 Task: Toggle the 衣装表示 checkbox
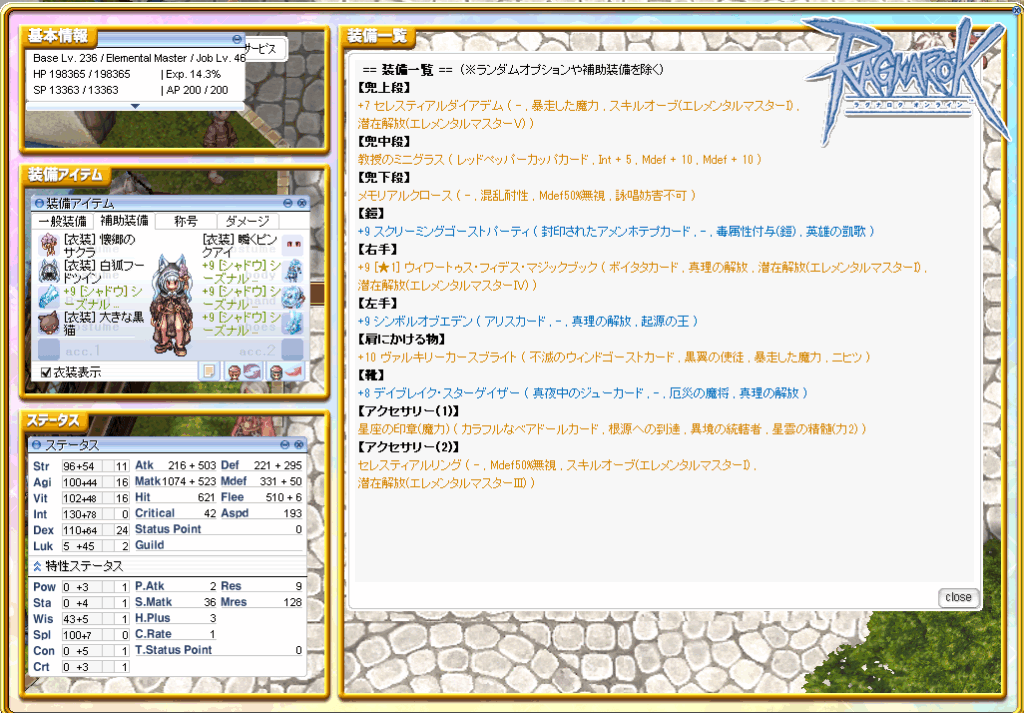46,372
